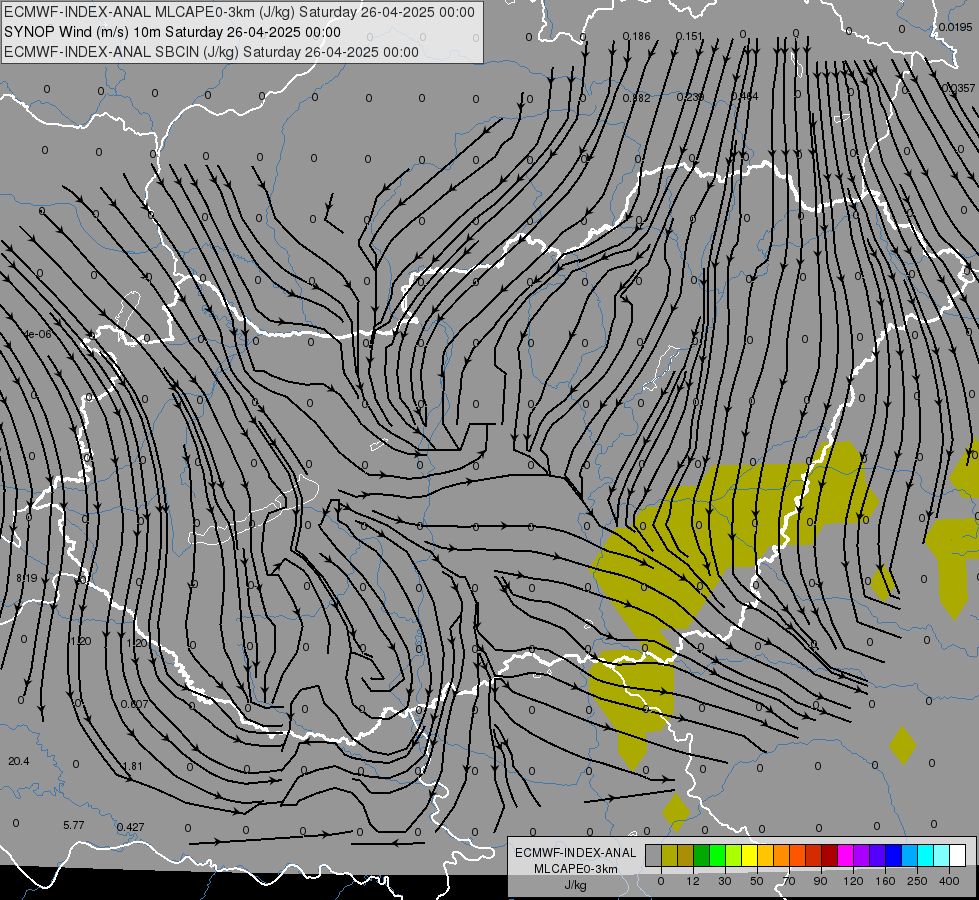Image resolution: width=979 pixels, height=900 pixels.
Task: Click the bright cyan legend swatch
Action: (927, 855)
